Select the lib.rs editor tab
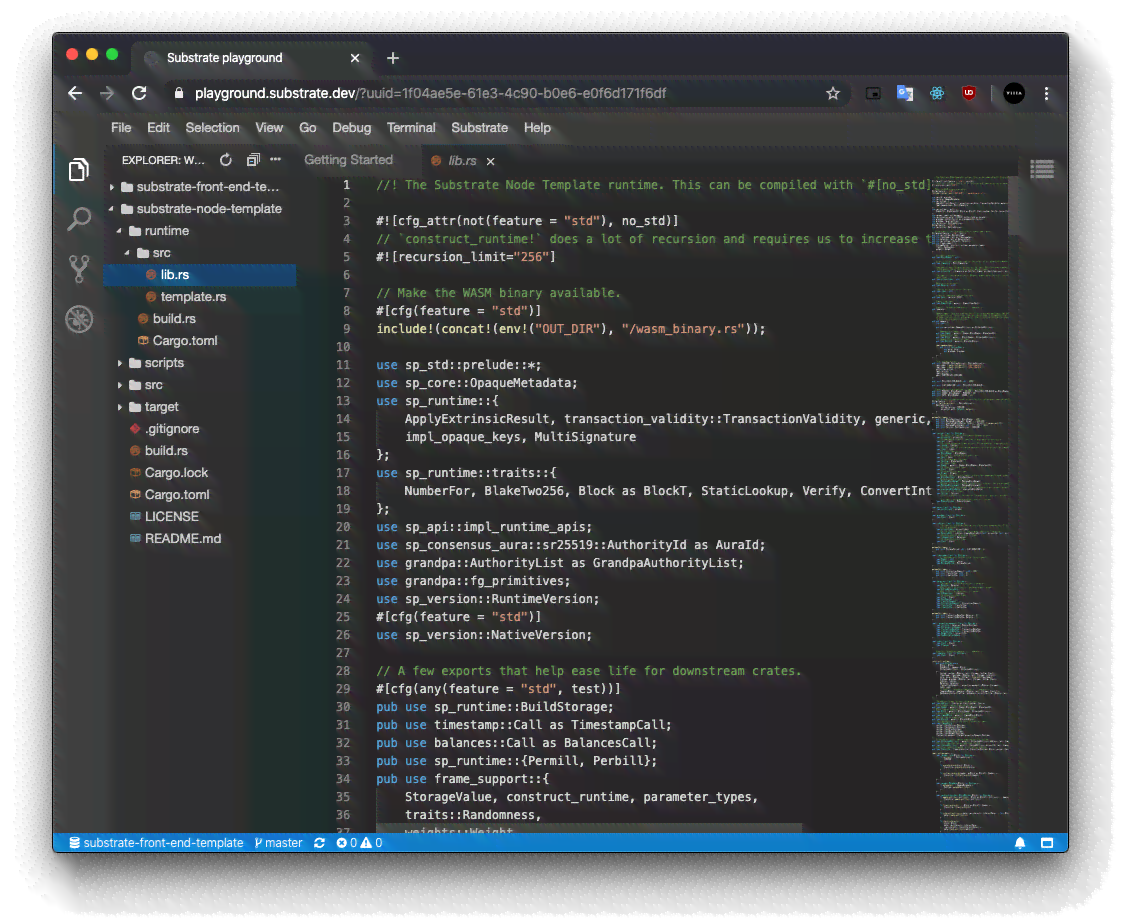The width and height of the screenshot is (1121, 921). pyautogui.click(x=462, y=162)
